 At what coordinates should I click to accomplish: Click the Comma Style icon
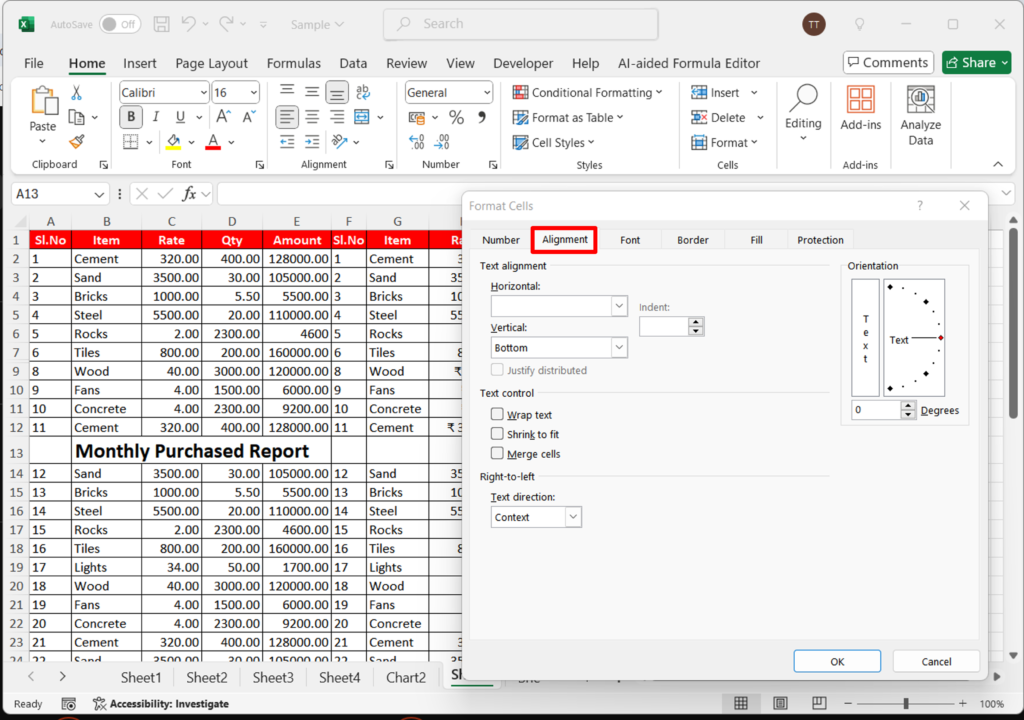(x=482, y=117)
